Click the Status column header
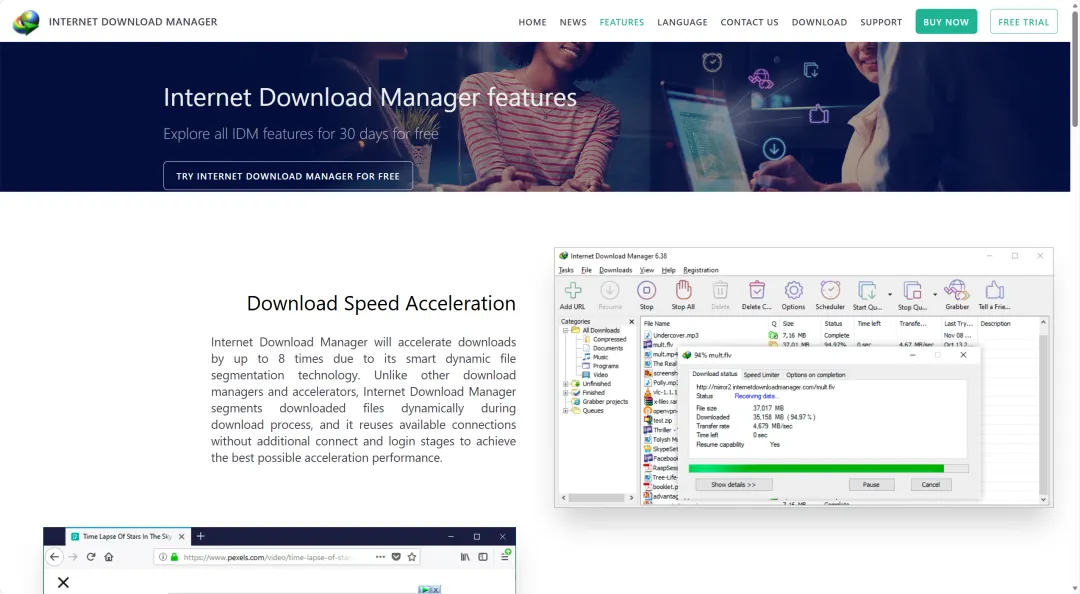The image size is (1080, 594). click(833, 323)
